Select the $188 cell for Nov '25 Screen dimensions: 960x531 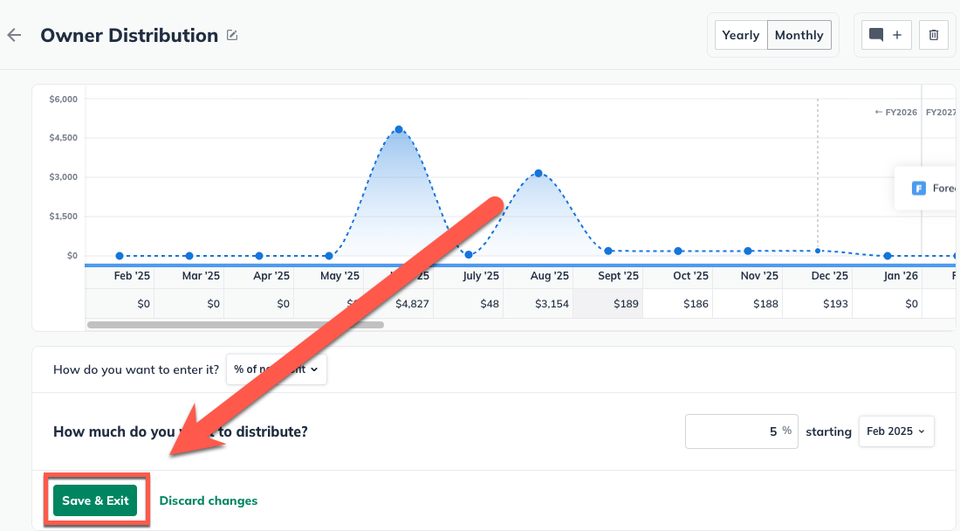tap(748, 303)
